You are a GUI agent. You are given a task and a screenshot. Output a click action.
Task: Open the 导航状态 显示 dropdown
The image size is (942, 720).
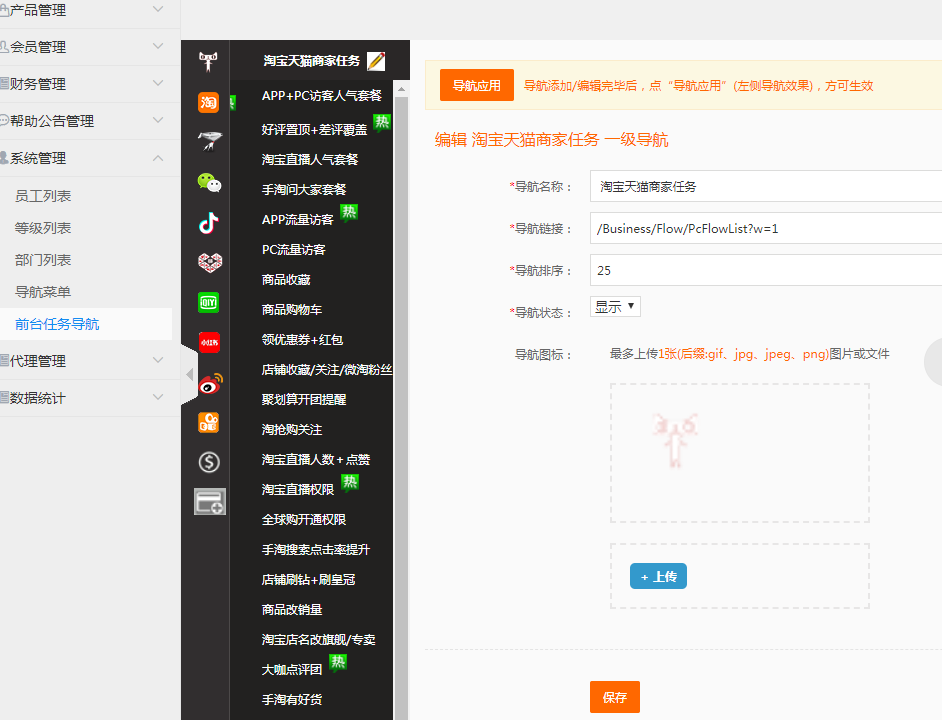[x=616, y=307]
